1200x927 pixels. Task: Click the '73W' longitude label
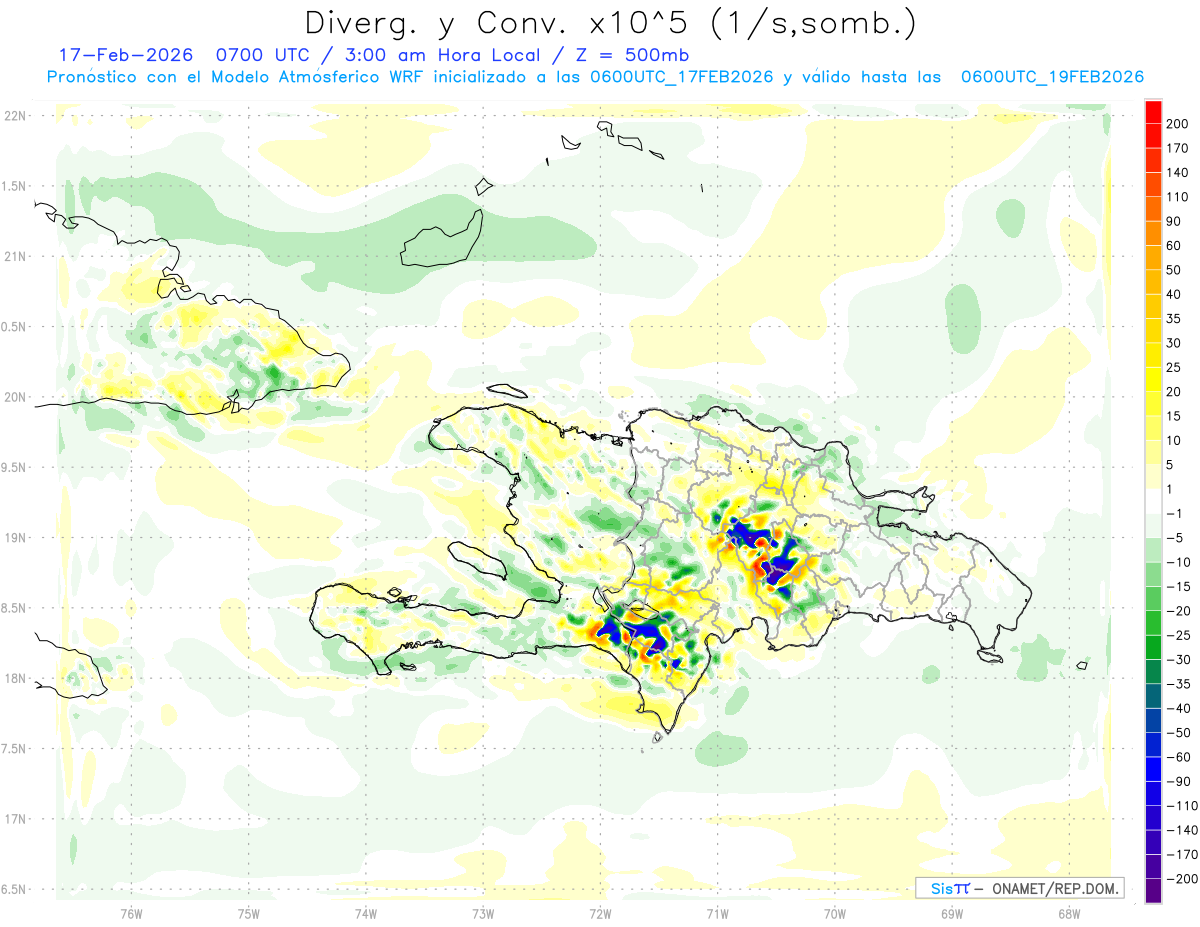click(483, 913)
